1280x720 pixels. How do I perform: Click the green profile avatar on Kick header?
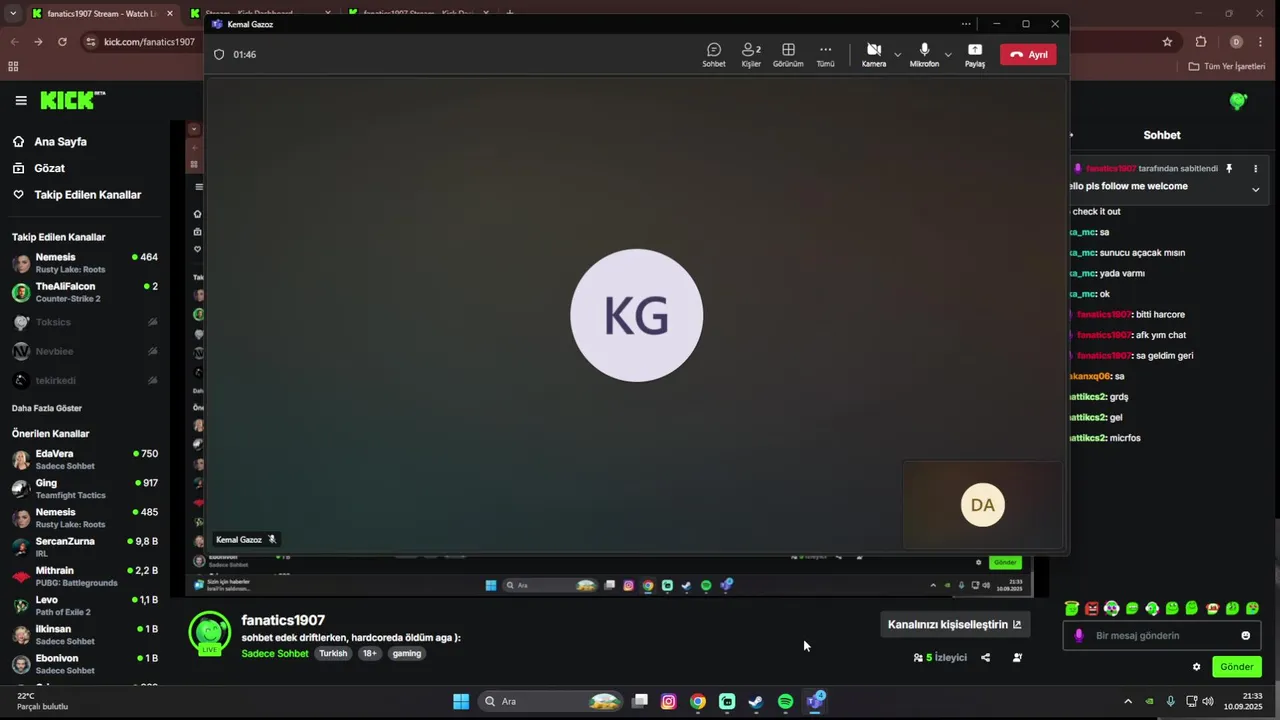coord(1238,101)
